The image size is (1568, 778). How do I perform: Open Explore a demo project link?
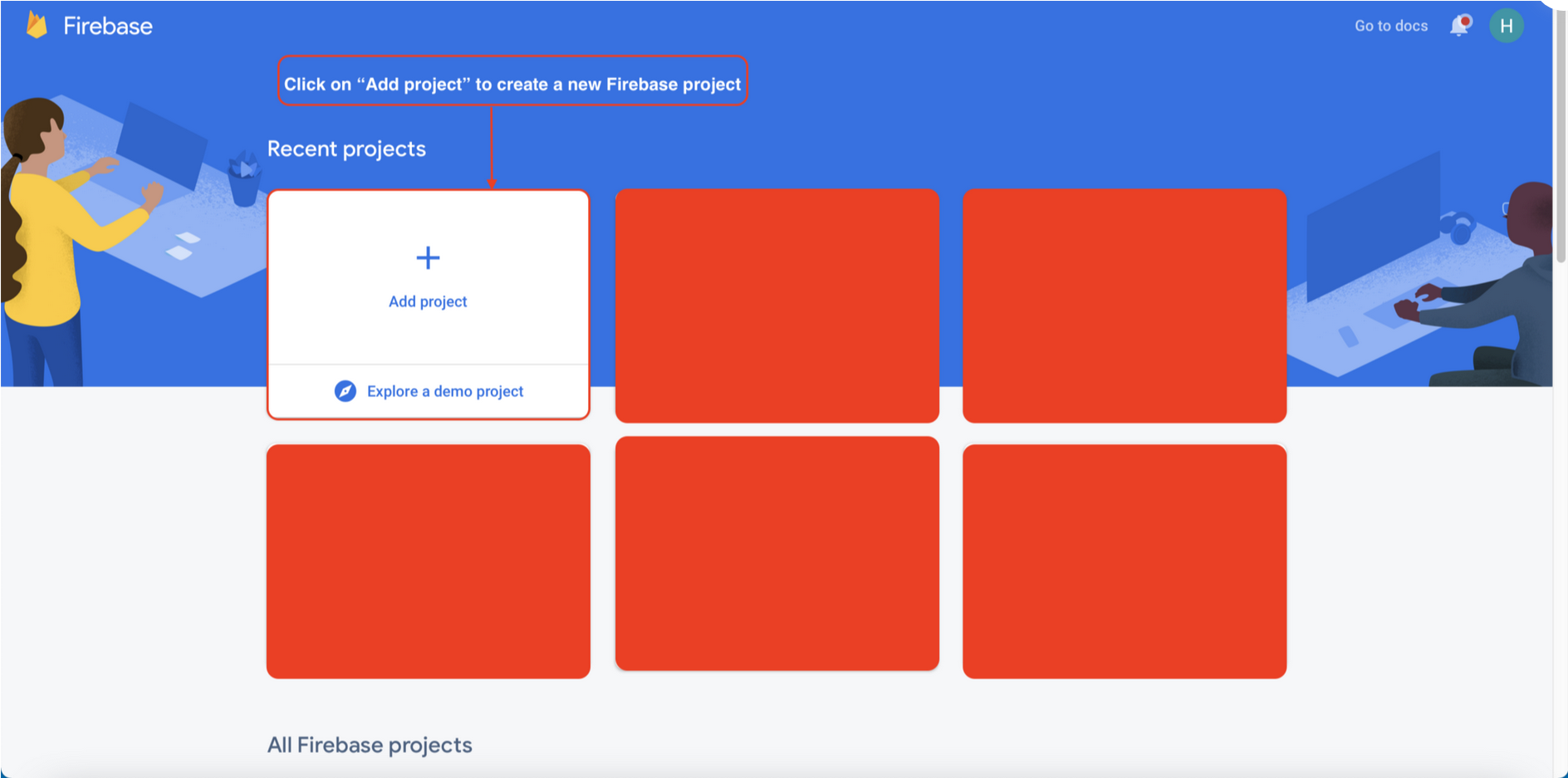(445, 391)
